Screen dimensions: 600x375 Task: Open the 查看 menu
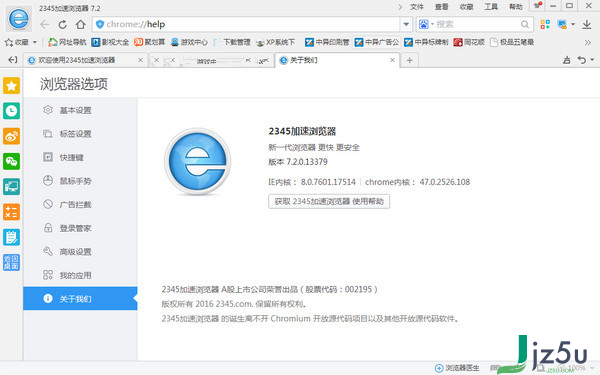(x=442, y=7)
